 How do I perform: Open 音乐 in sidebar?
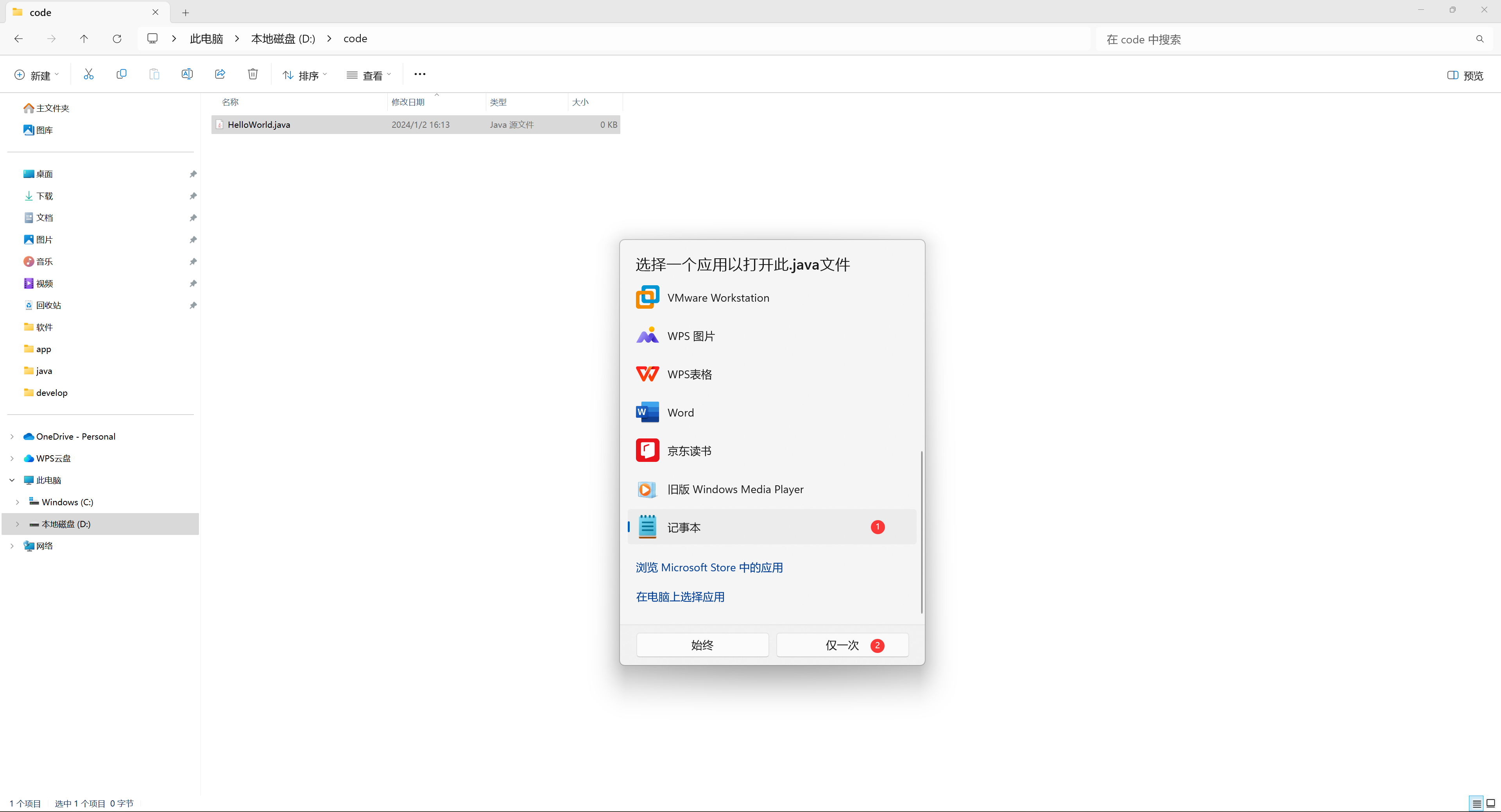tap(38, 261)
